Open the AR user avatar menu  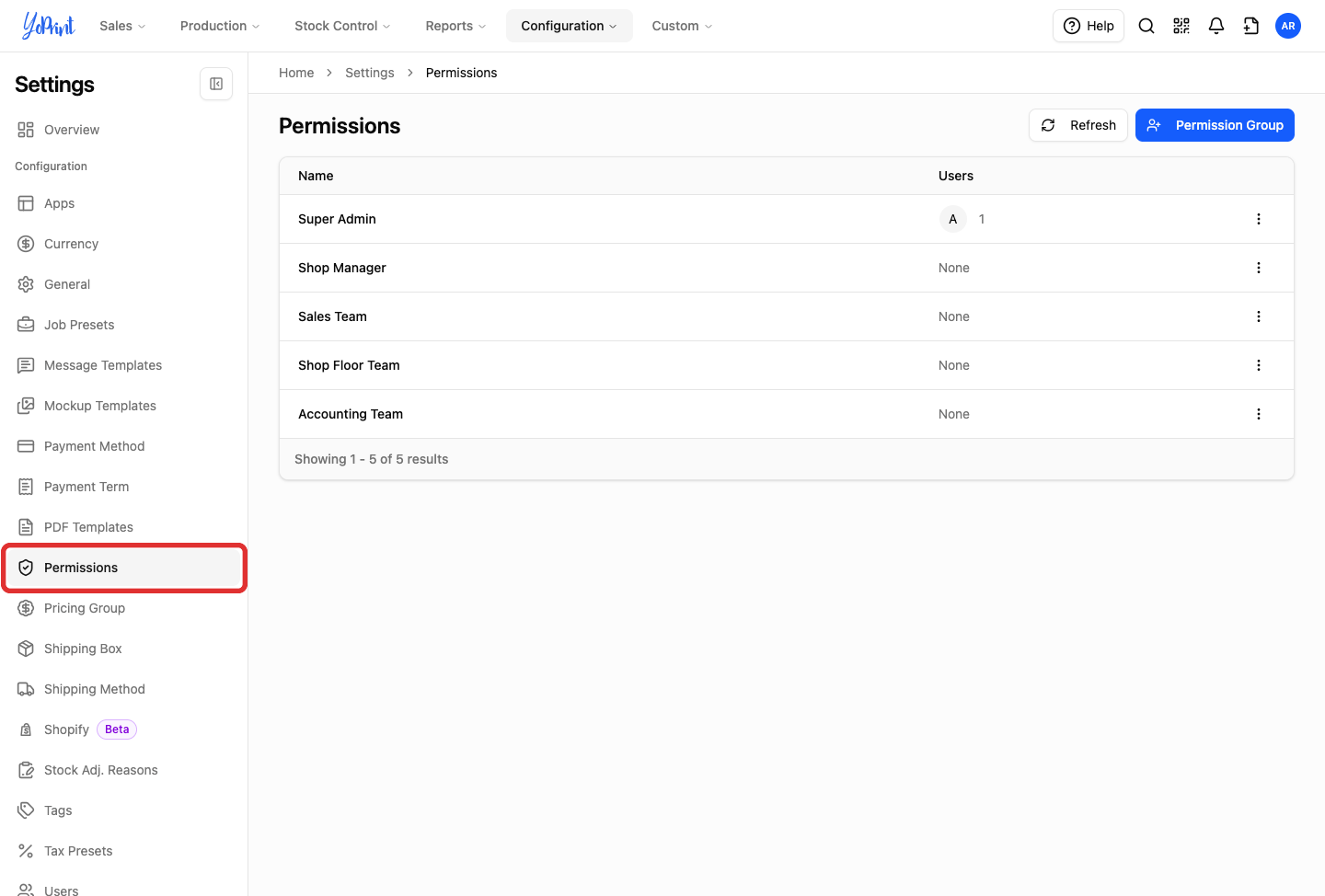1288,26
